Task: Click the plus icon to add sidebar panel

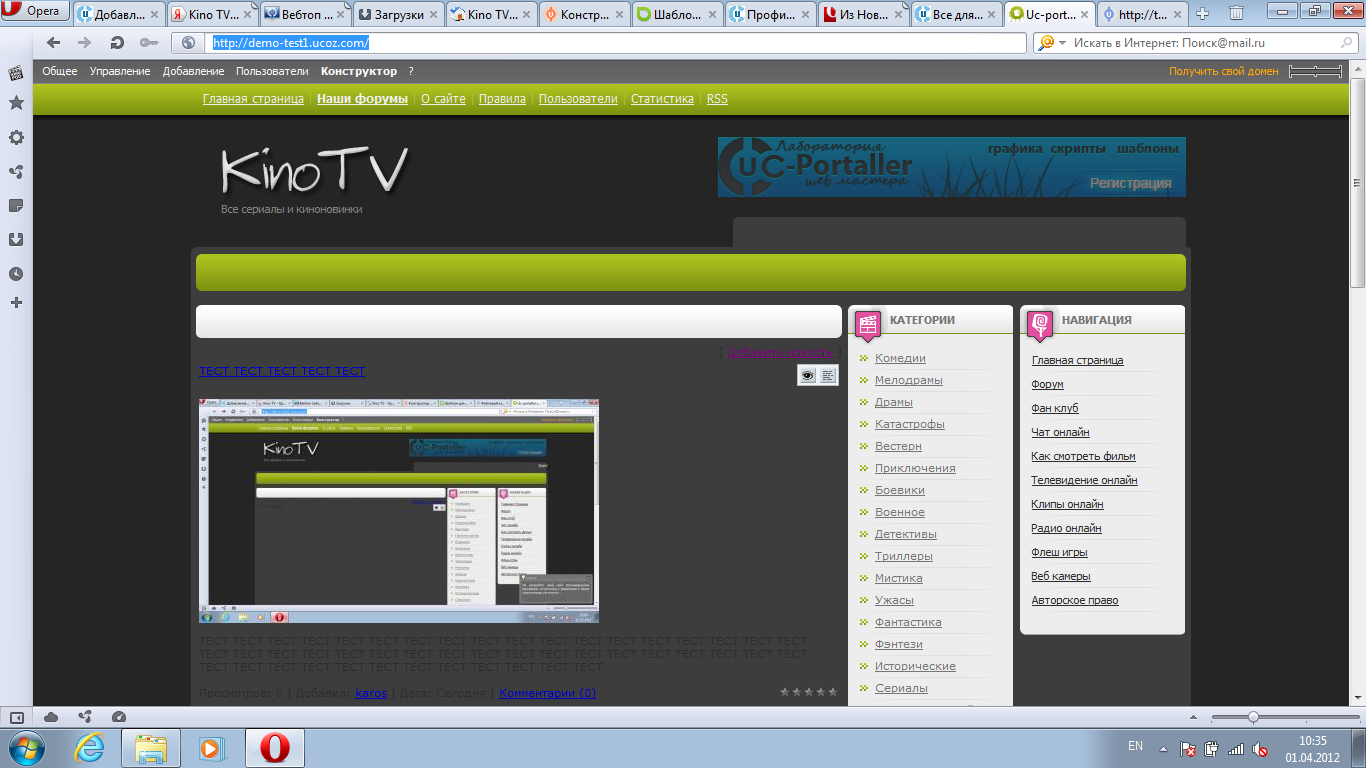Action: coord(16,302)
